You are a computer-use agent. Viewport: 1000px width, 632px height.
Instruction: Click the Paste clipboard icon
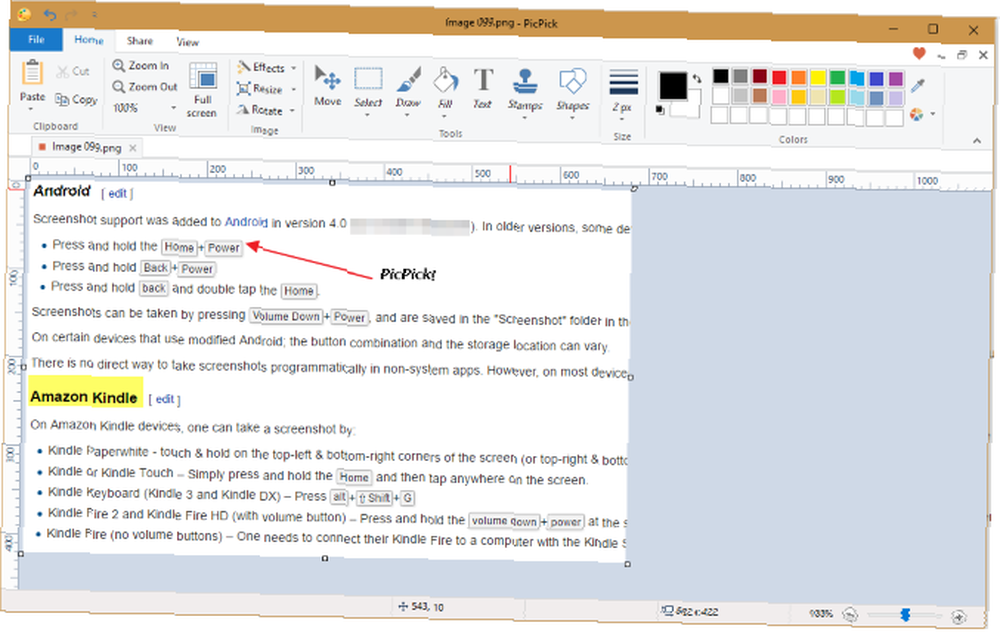(x=31, y=73)
